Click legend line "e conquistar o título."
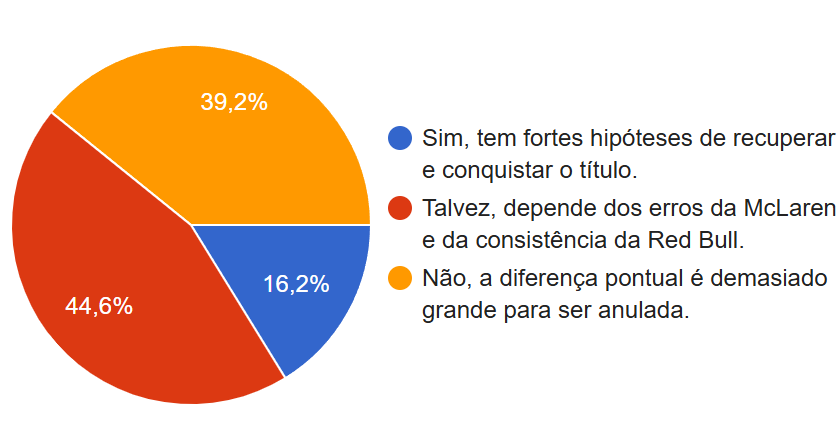This screenshot has width=840, height=436. point(529,169)
